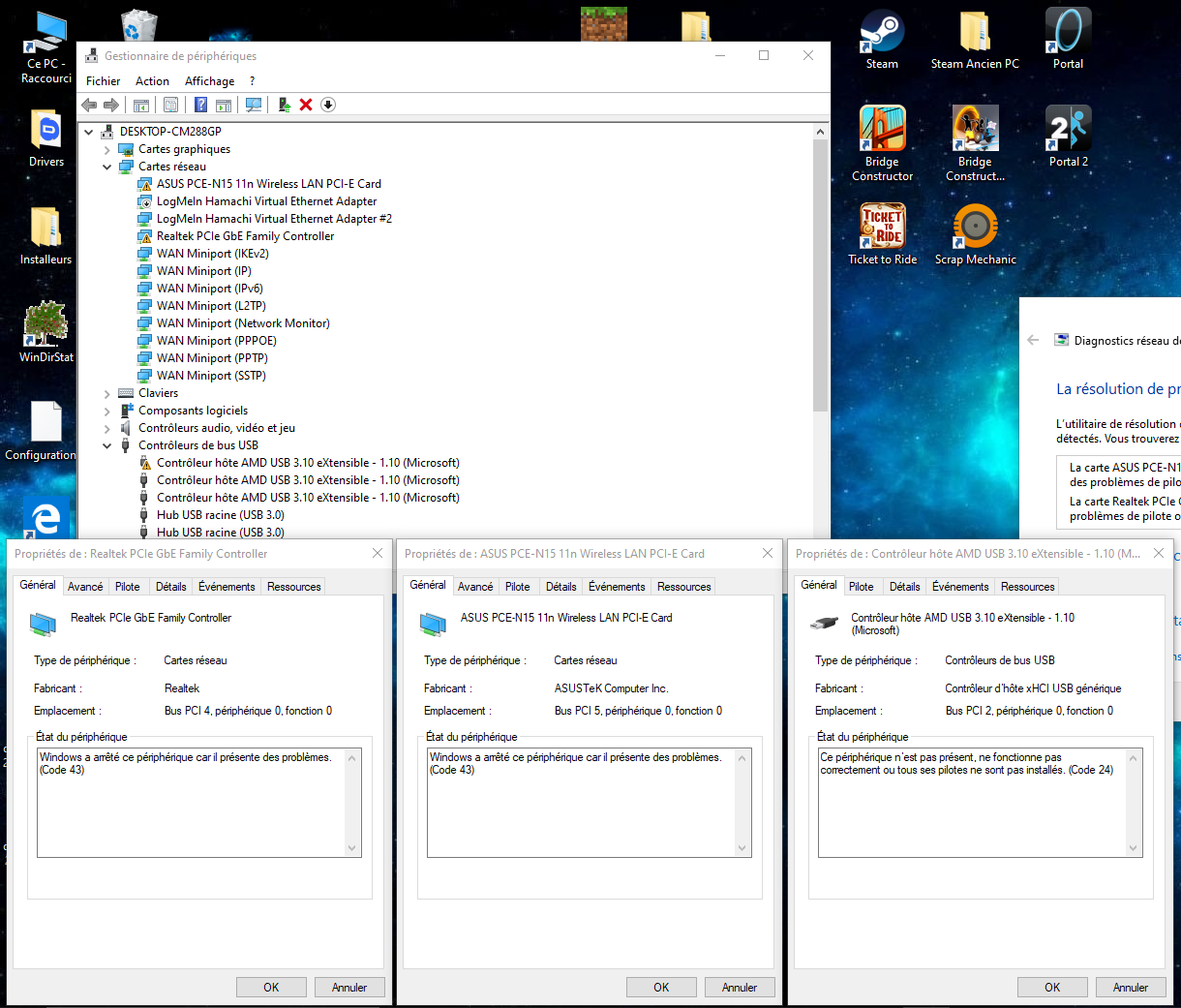Click the ASUS PCE-N15 device status text box

(x=590, y=803)
